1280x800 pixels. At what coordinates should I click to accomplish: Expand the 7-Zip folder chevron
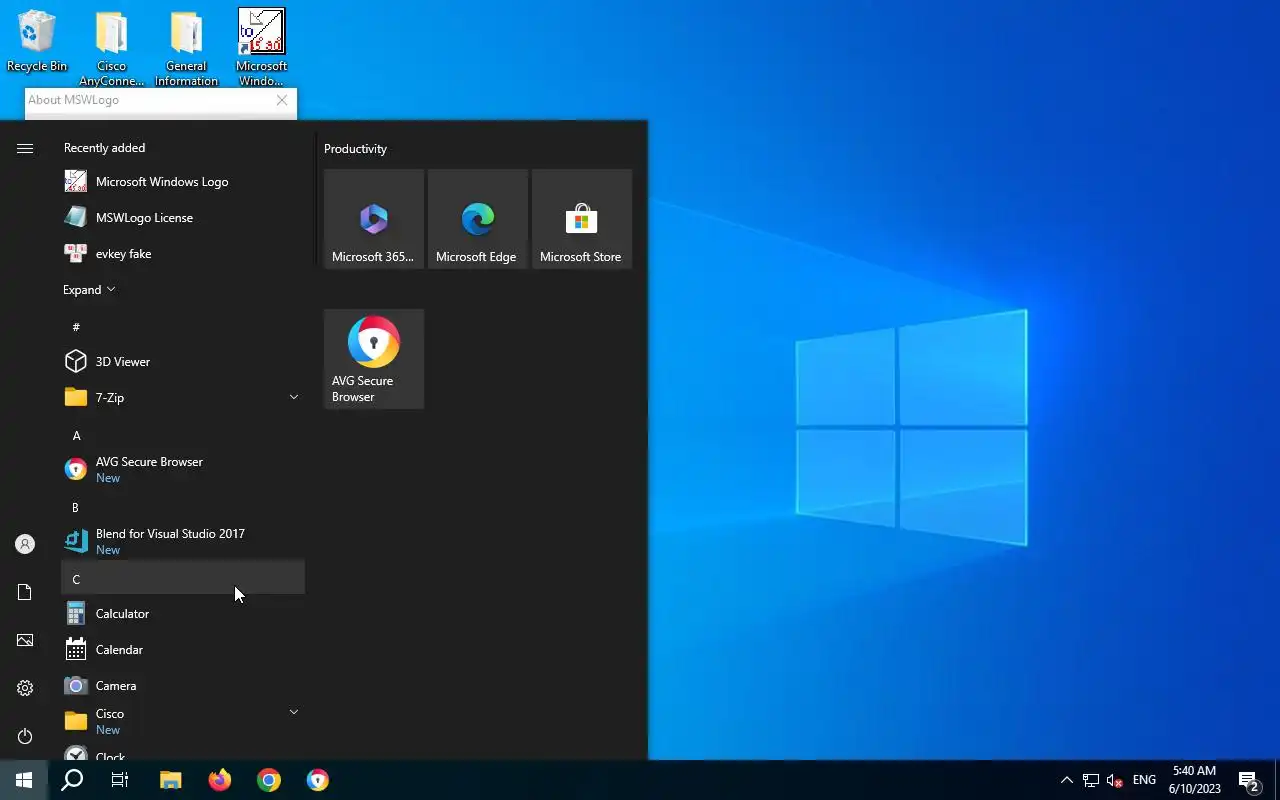(x=294, y=398)
